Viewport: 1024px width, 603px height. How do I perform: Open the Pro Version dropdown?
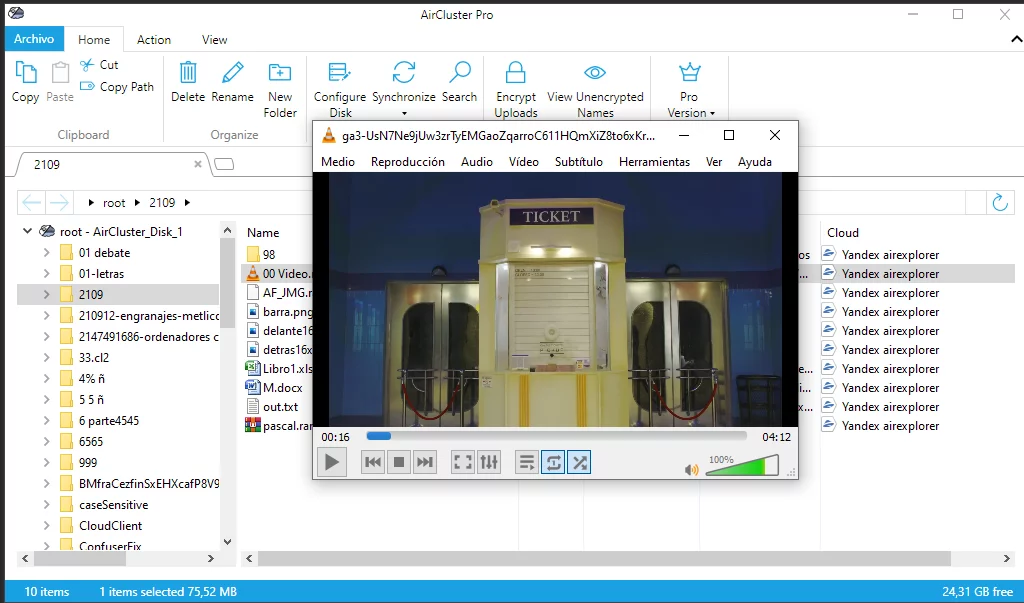point(689,112)
